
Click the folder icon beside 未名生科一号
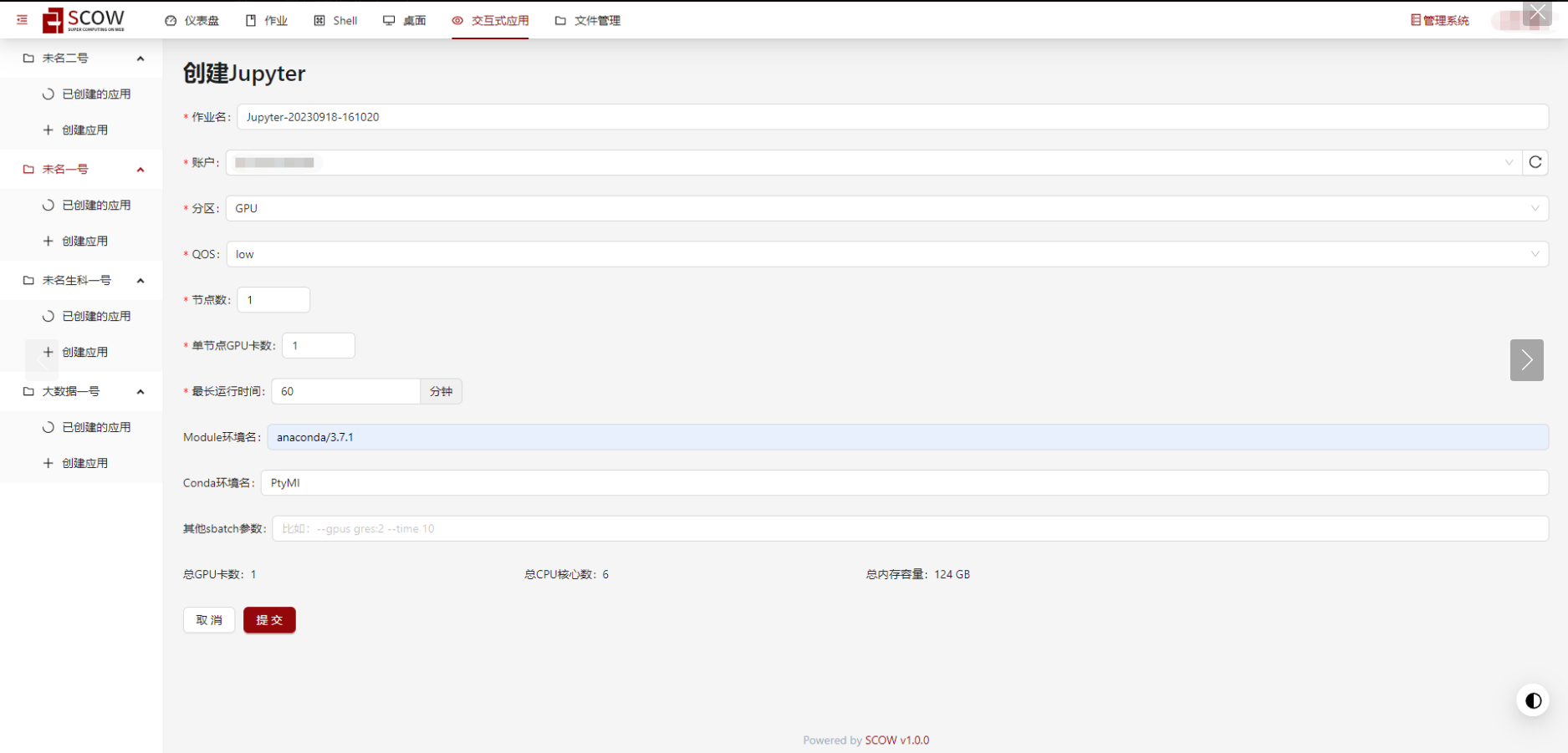point(28,281)
